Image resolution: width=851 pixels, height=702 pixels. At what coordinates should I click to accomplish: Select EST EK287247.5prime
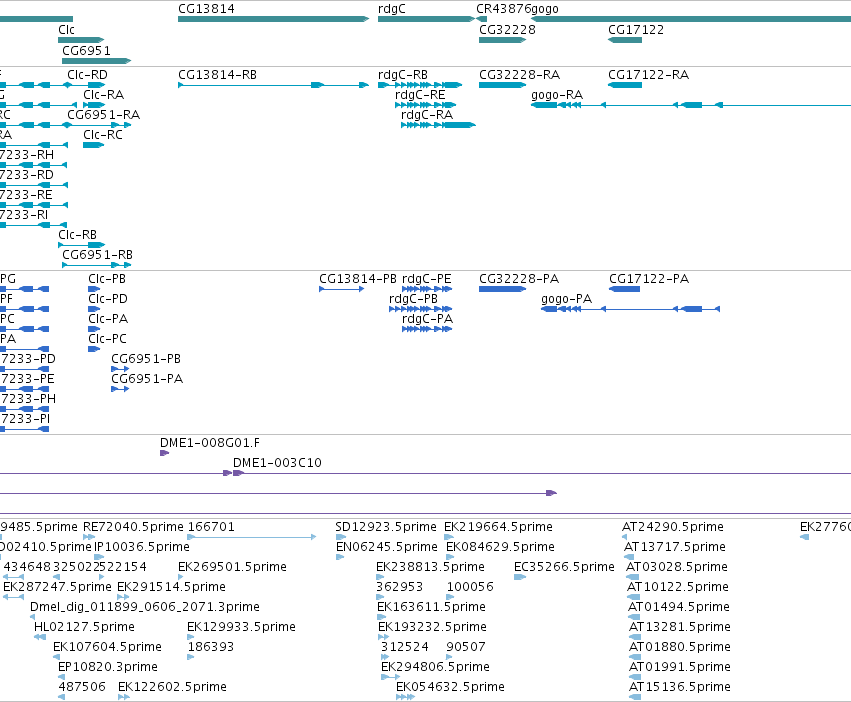point(14,597)
